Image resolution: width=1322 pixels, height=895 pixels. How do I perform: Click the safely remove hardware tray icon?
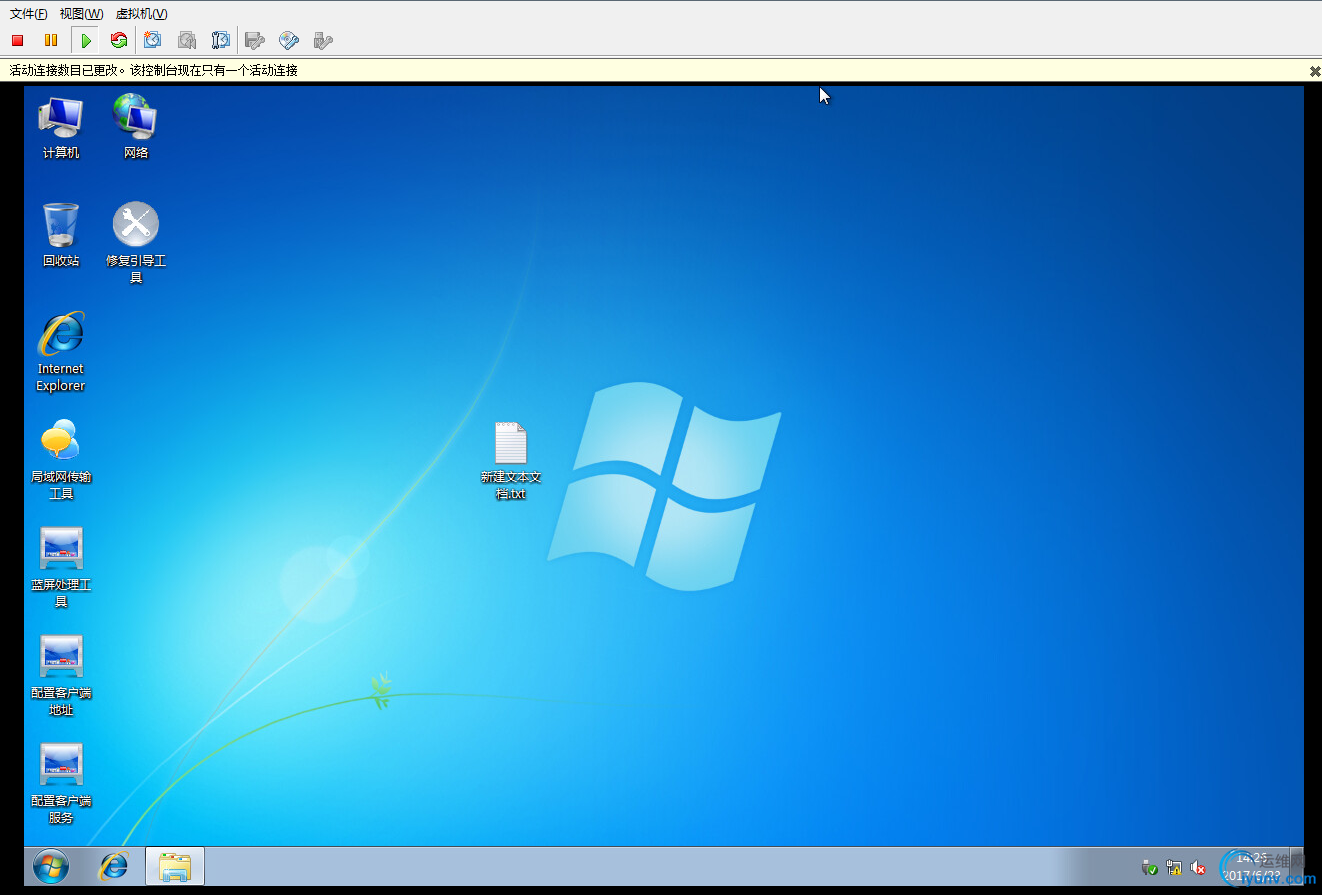click(1150, 868)
